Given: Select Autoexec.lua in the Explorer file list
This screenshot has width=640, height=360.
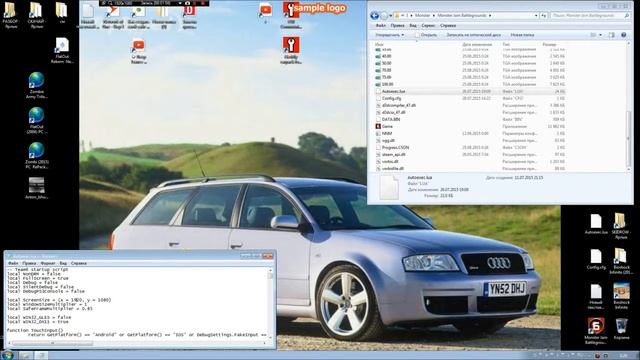Looking at the screenshot, I should 393,91.
